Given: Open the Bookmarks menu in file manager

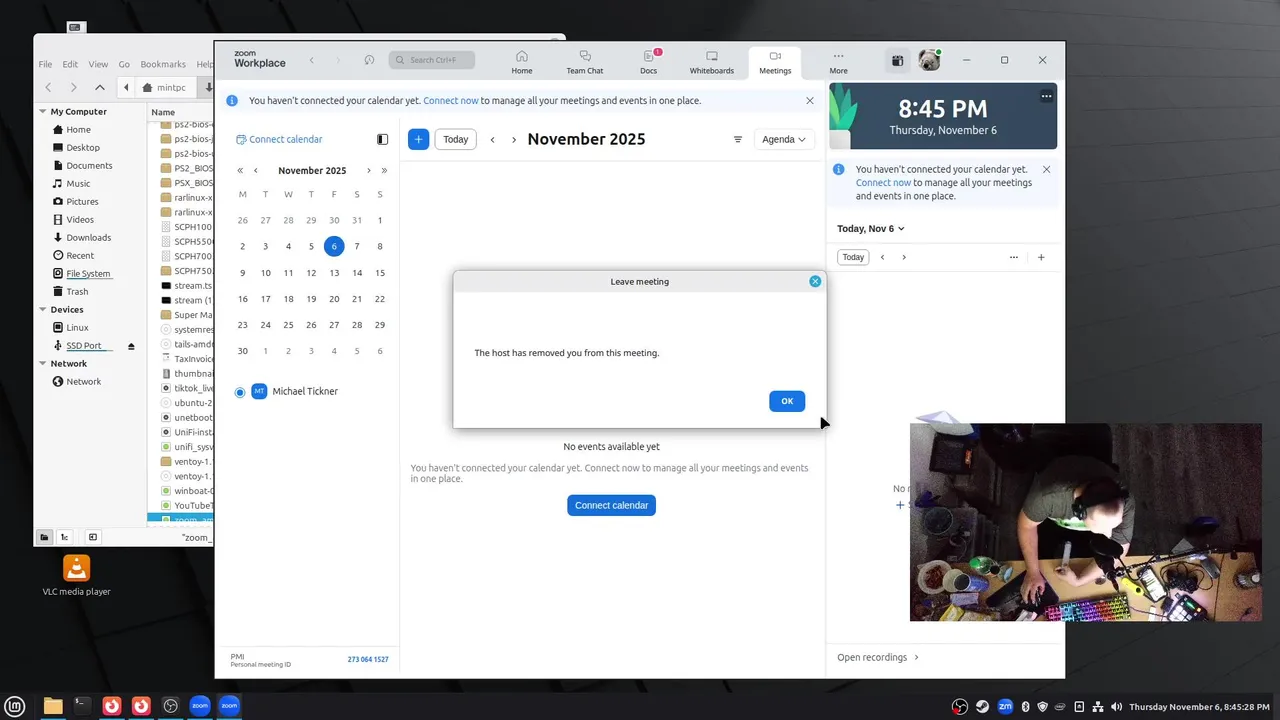Looking at the screenshot, I should pos(163,64).
